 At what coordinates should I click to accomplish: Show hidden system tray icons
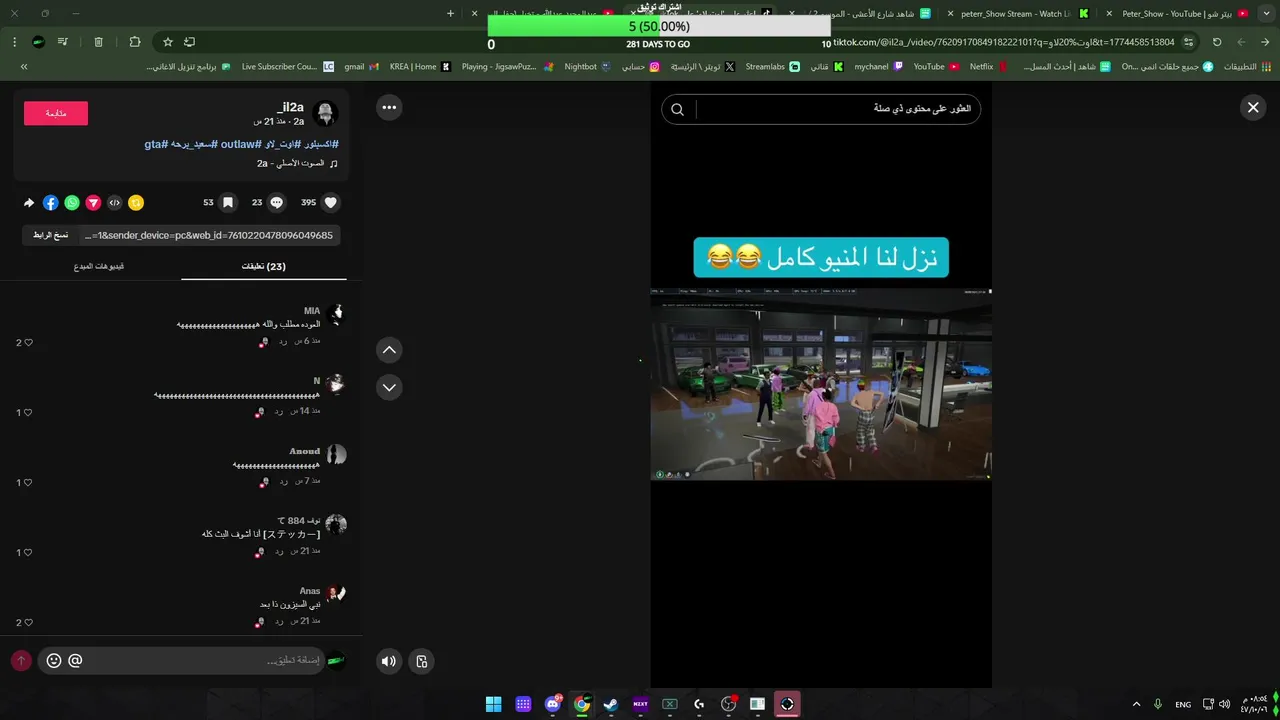[1136, 704]
